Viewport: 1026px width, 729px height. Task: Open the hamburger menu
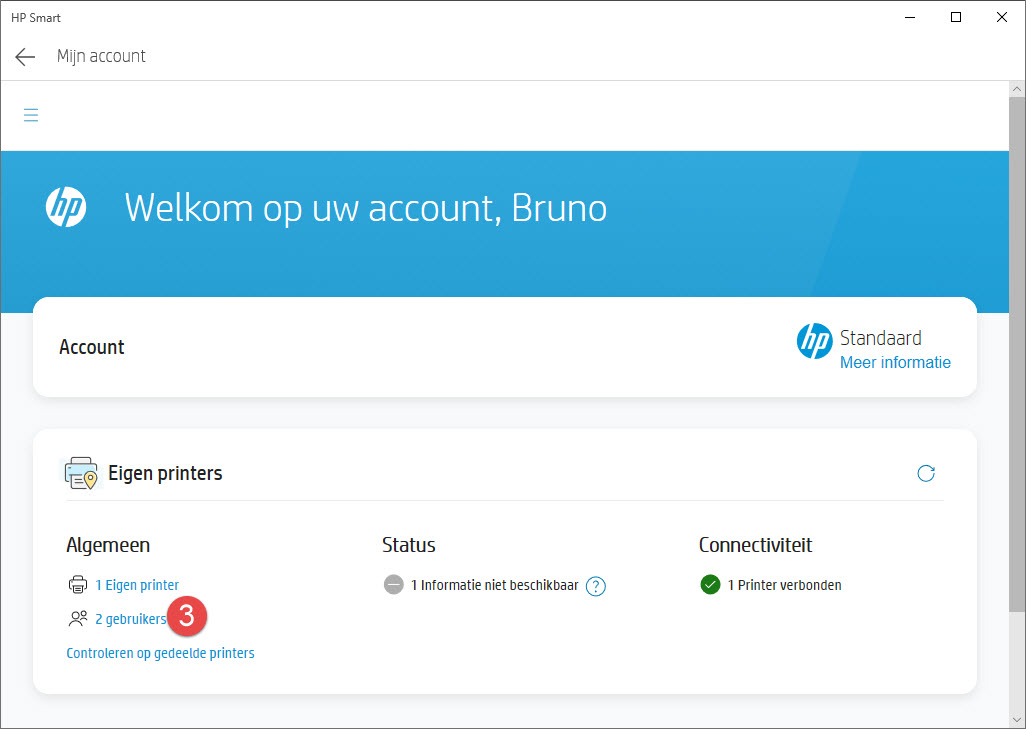[x=31, y=115]
